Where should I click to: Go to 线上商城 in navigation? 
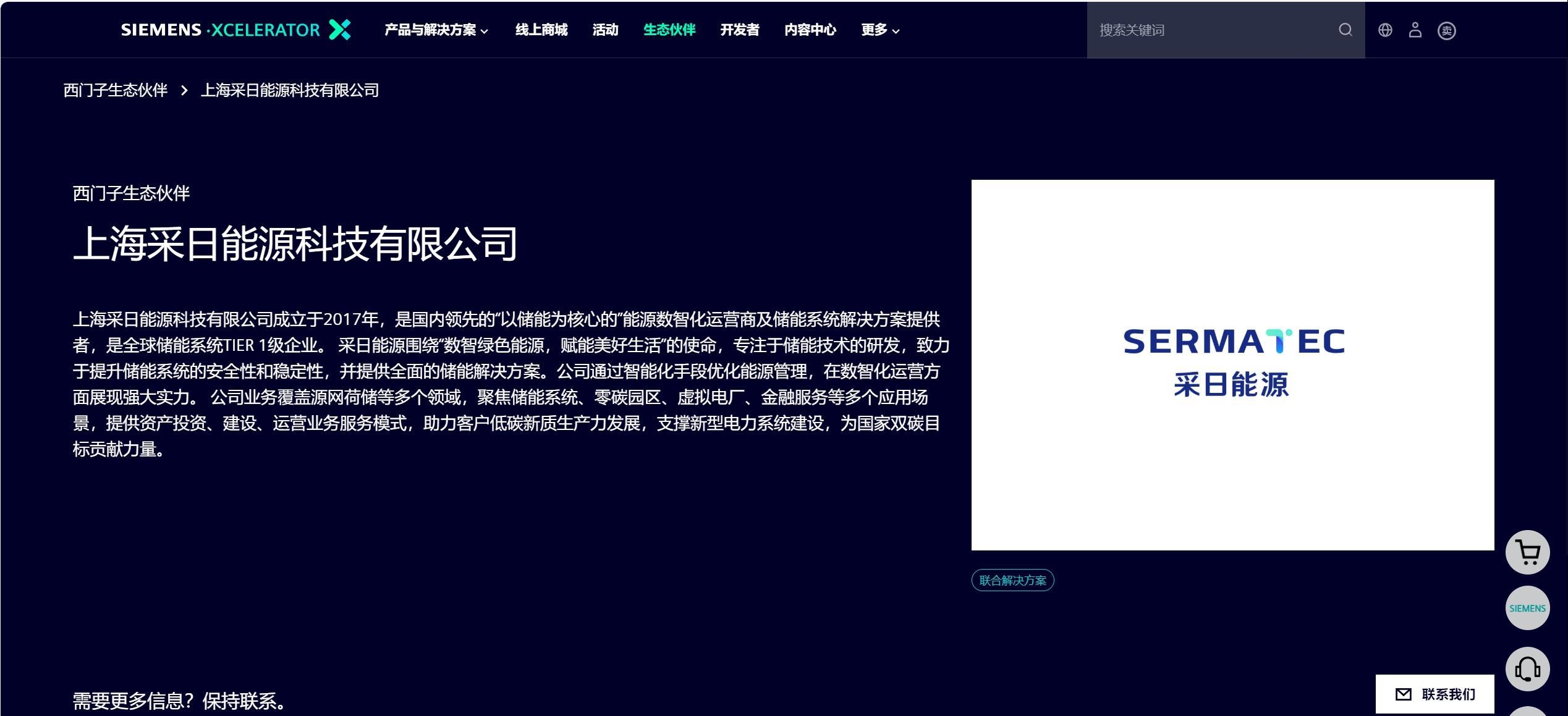[541, 30]
